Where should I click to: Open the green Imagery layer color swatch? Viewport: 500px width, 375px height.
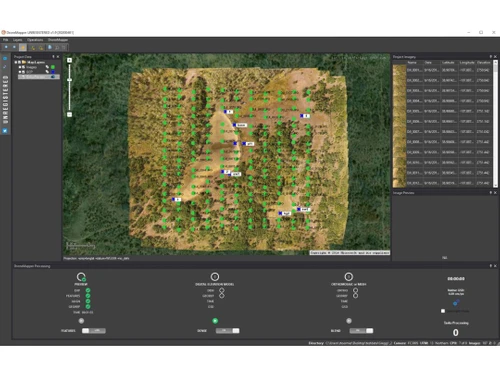click(x=53, y=67)
